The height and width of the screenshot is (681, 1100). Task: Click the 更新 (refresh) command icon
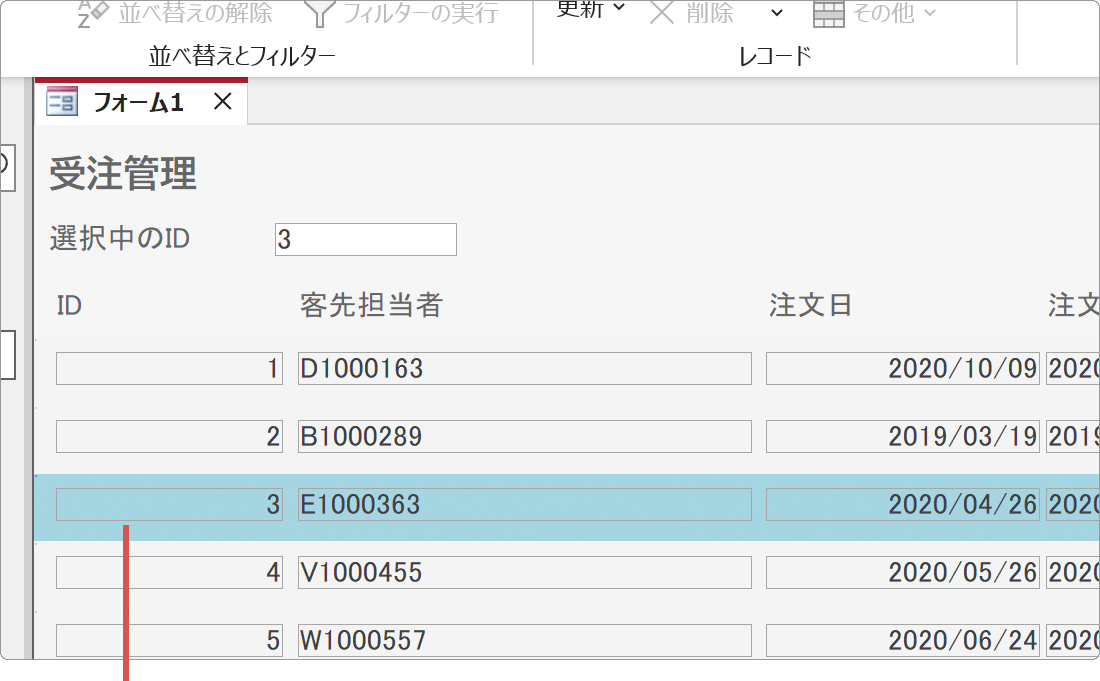578,8
